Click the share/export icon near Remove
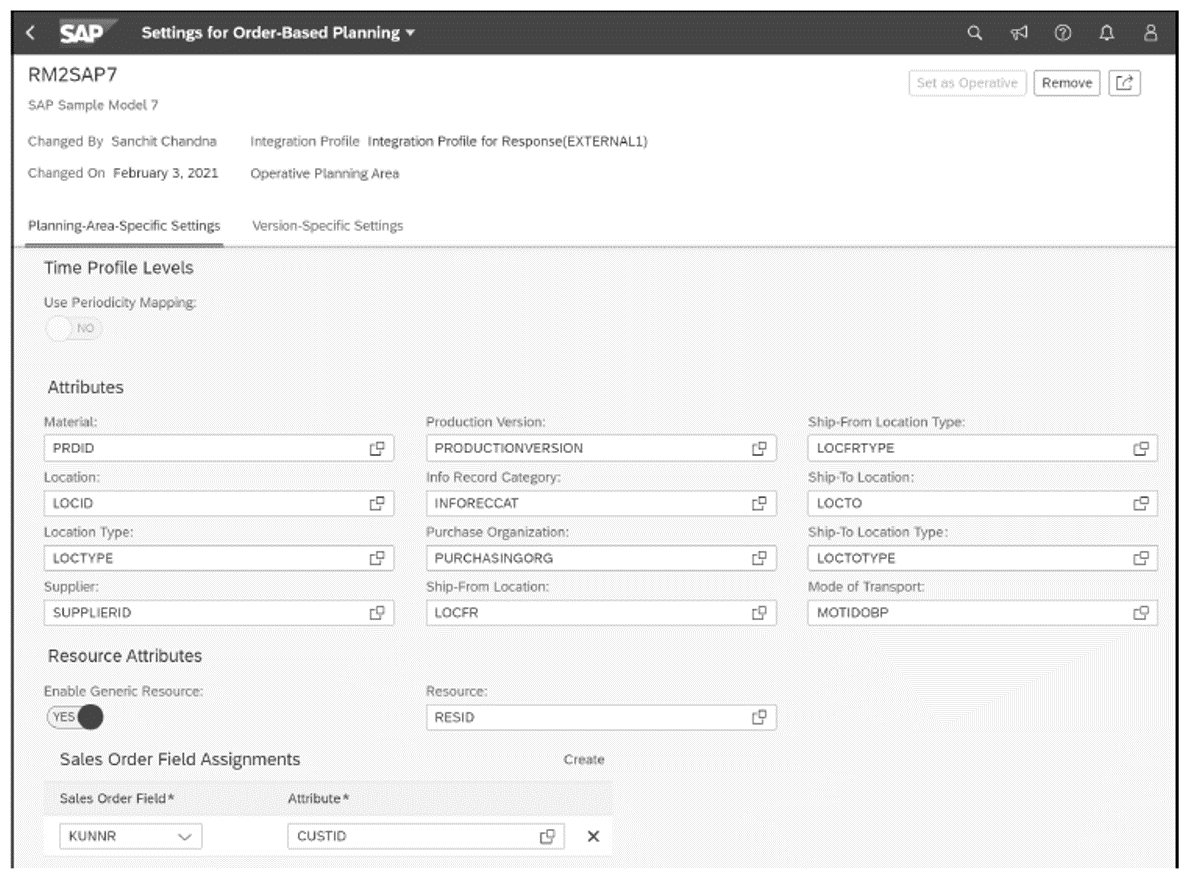The height and width of the screenshot is (881, 1192). [x=1124, y=83]
